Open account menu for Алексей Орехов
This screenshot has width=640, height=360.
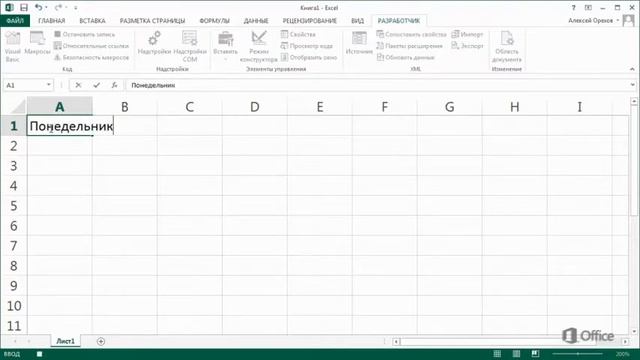593,20
